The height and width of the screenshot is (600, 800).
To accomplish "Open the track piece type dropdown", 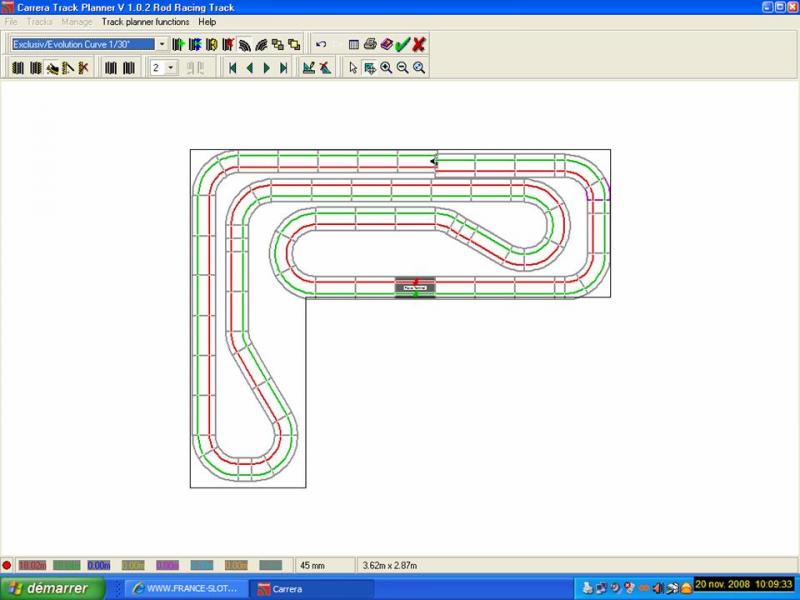I will tap(162, 44).
